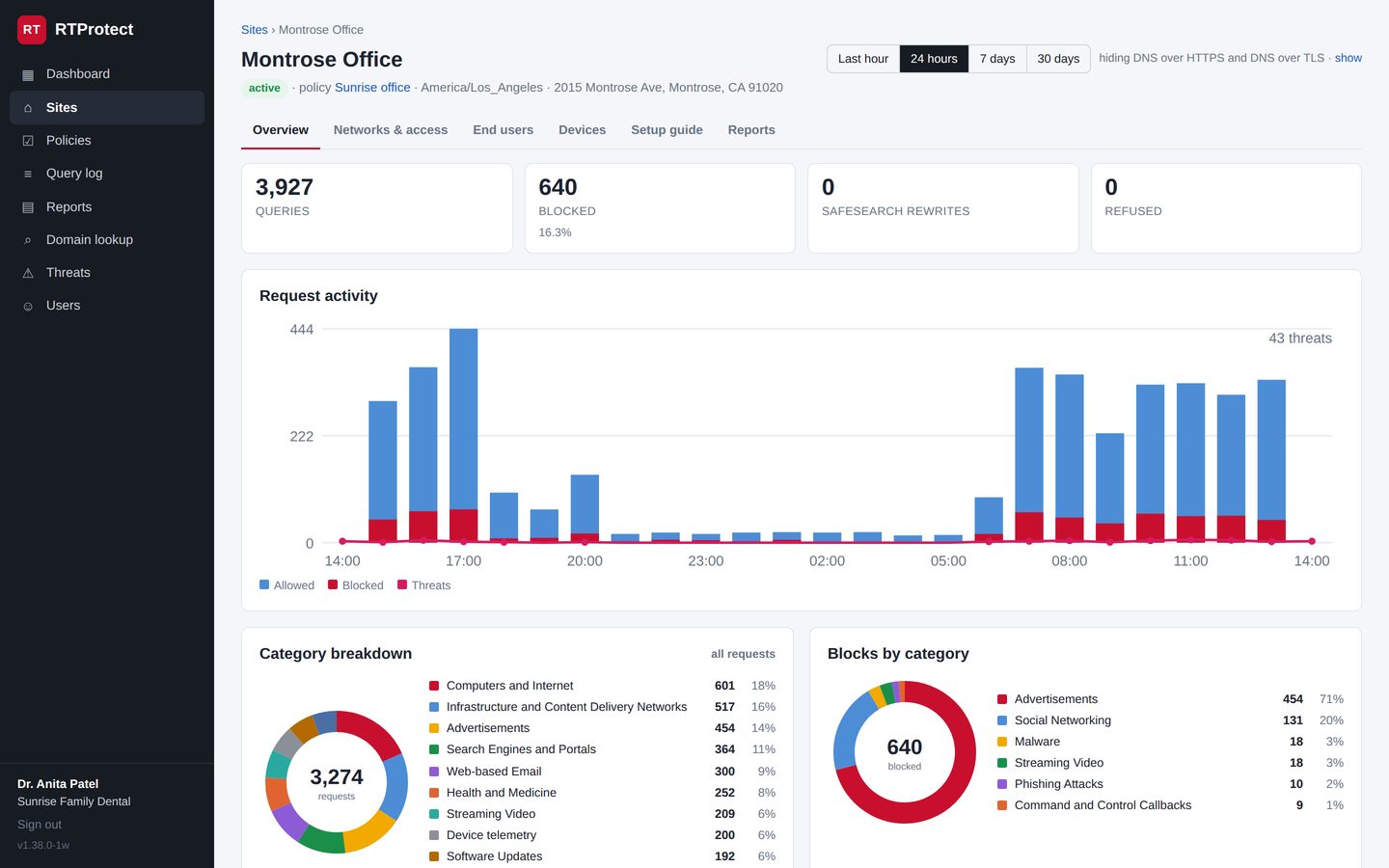This screenshot has height=868, width=1389.
Task: Open the Reports tab under Montrose Office
Action: [751, 130]
